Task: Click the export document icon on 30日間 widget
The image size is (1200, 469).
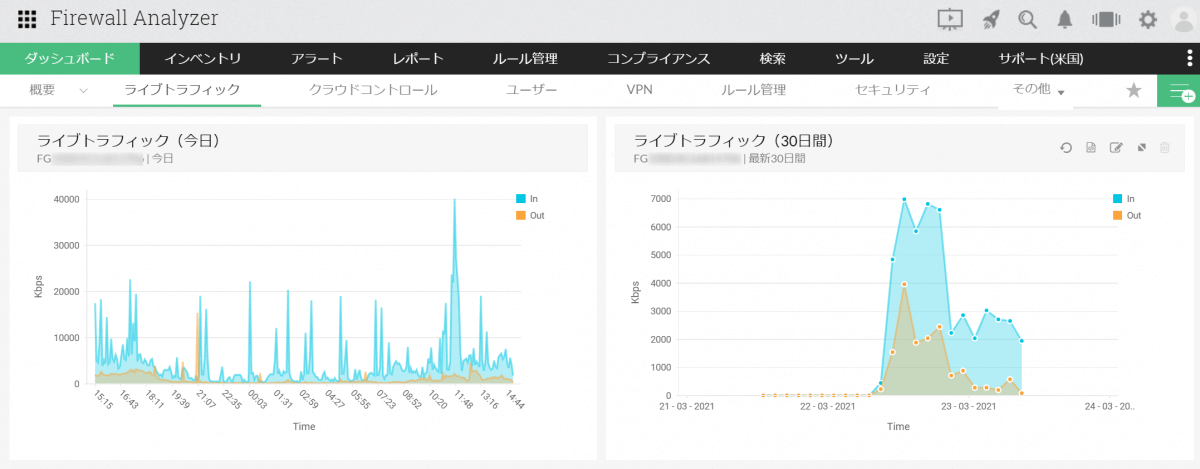Action: [x=1091, y=148]
